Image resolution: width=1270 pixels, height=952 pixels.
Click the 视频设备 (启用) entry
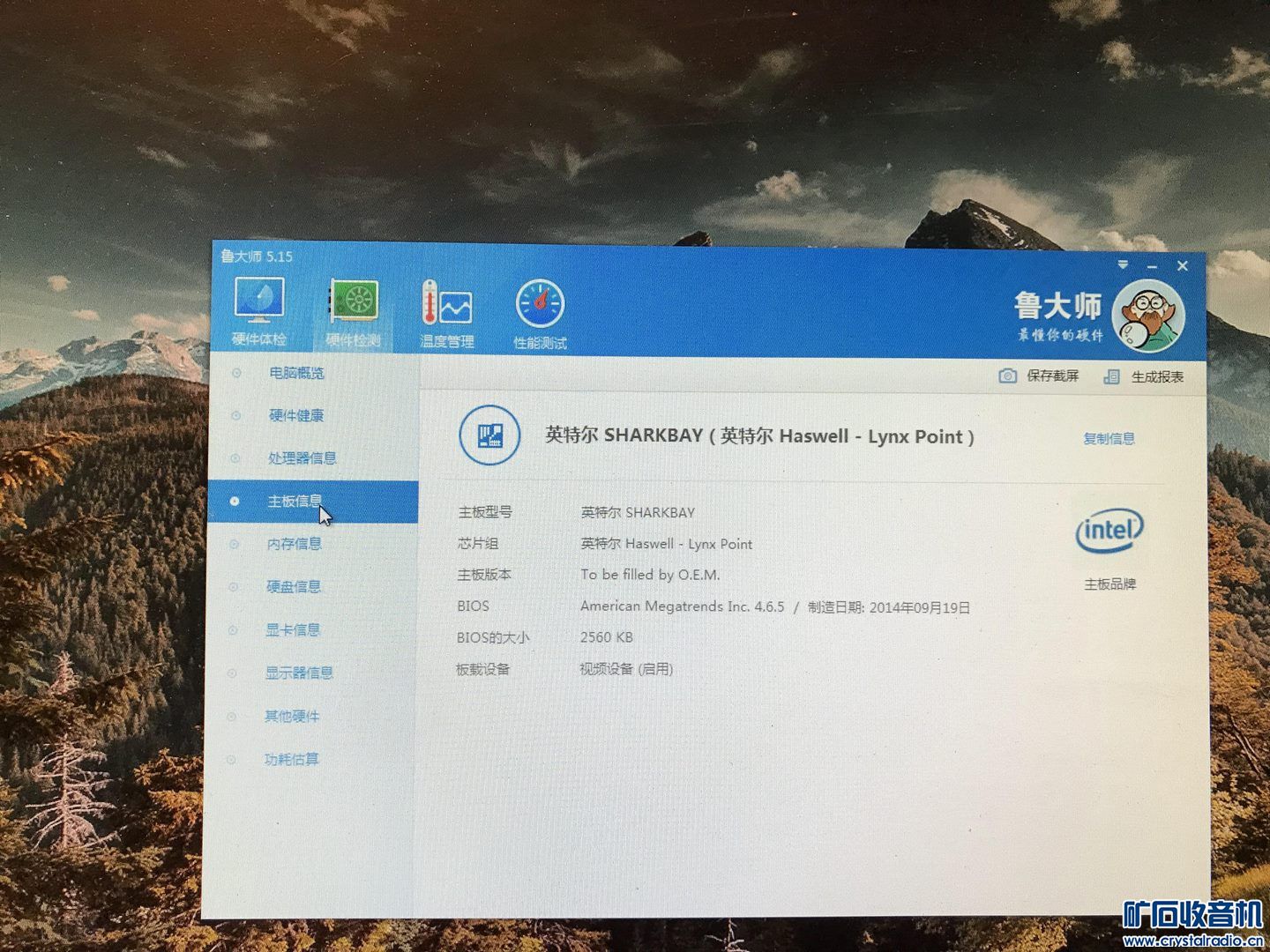pos(626,669)
